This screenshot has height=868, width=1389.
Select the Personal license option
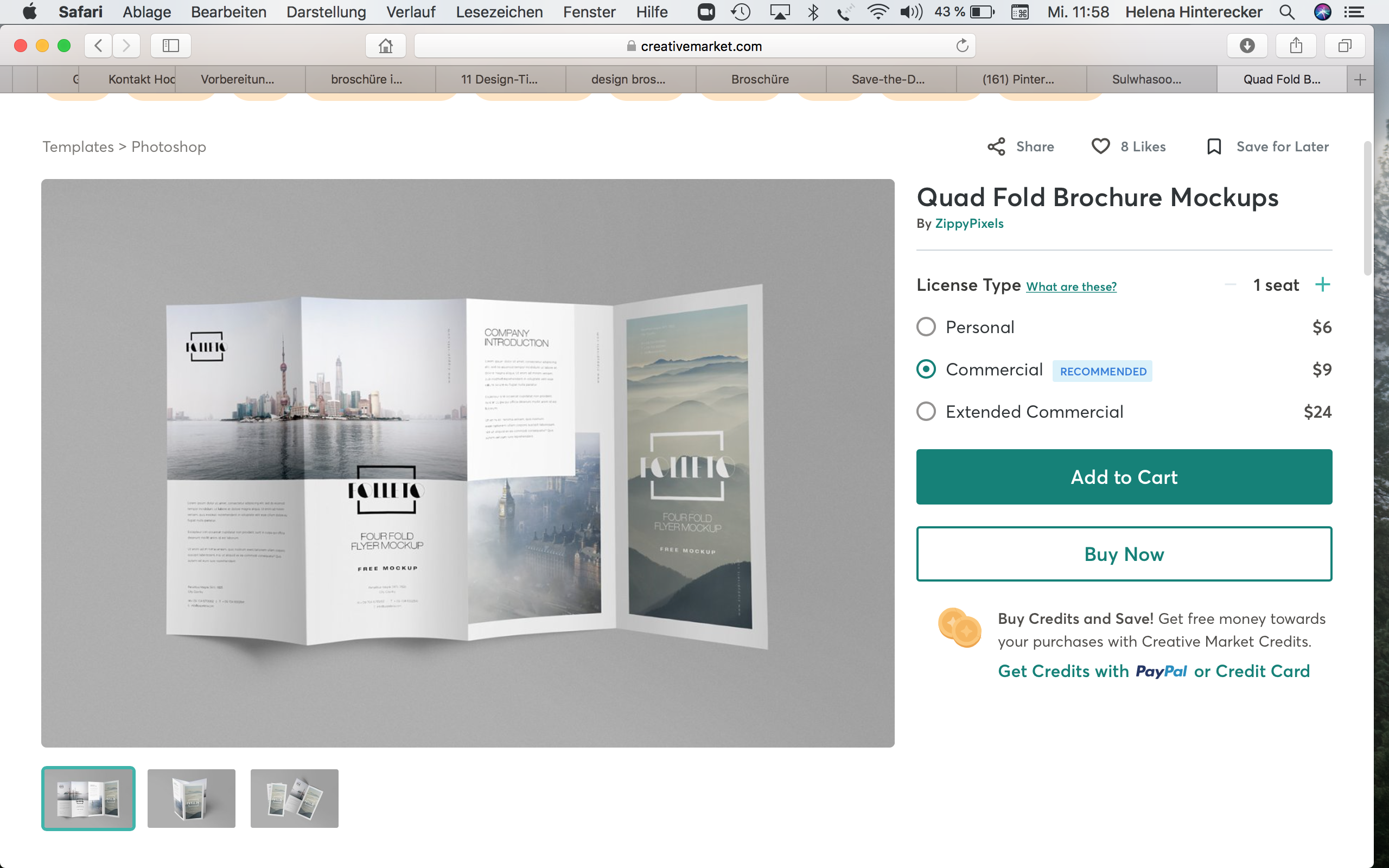[926, 327]
